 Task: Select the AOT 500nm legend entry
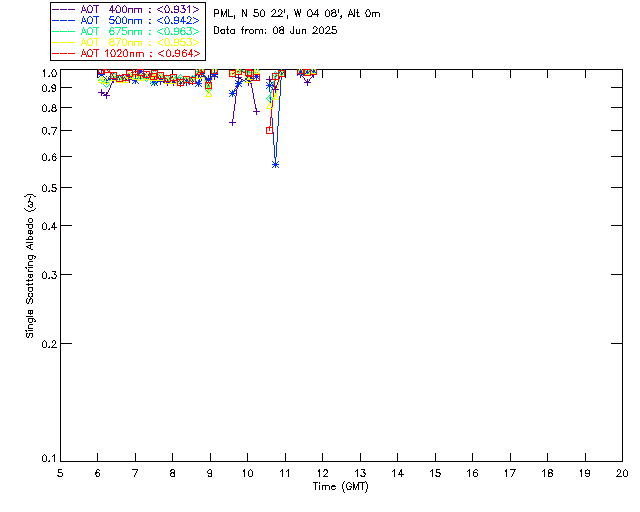click(125, 20)
